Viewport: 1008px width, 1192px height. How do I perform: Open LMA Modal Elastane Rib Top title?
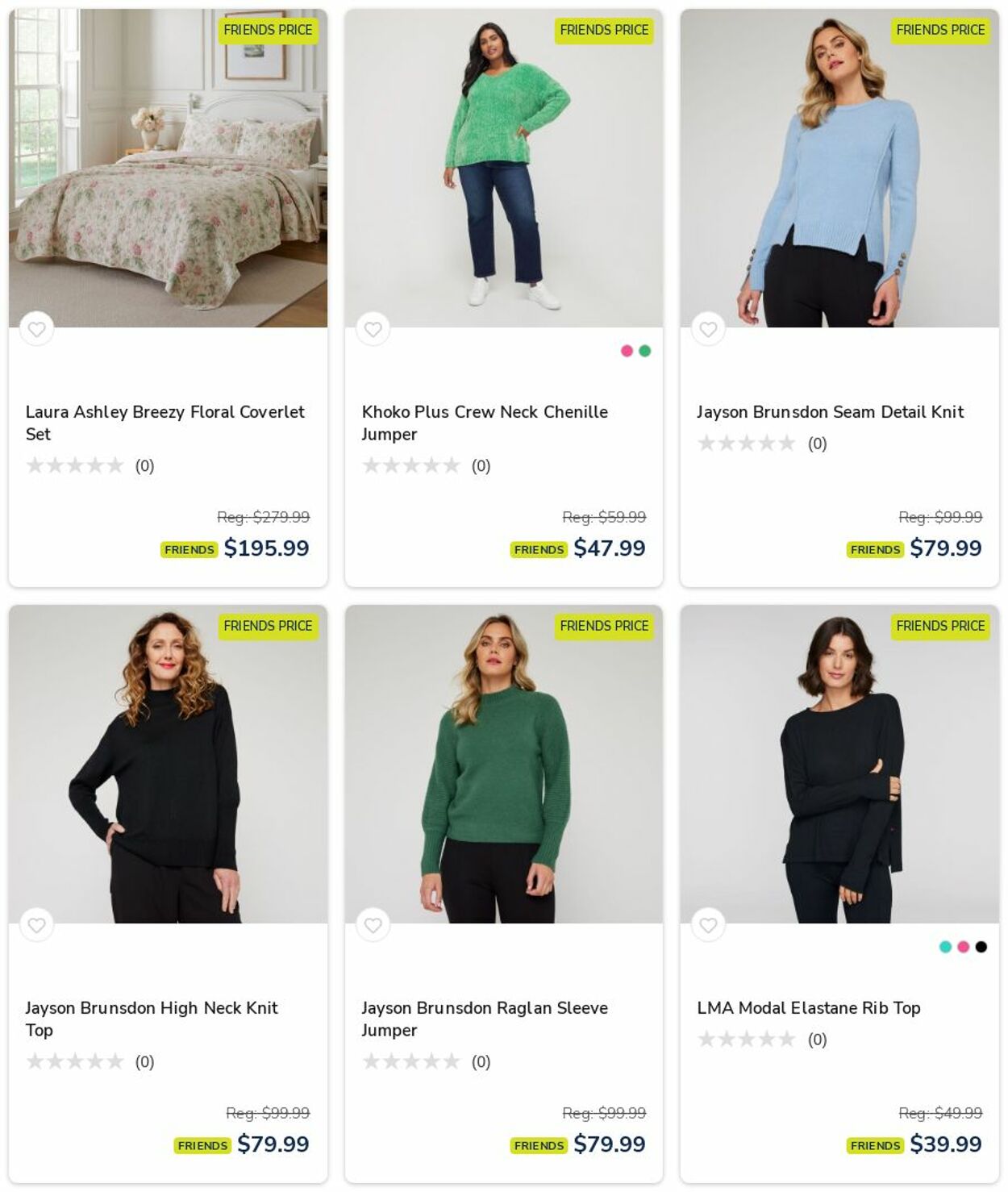pyautogui.click(x=808, y=1008)
